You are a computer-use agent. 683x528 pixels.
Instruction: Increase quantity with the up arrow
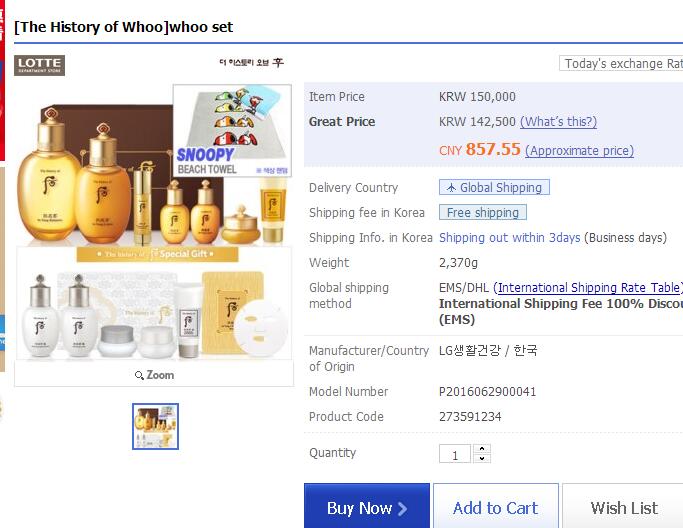pos(482,449)
